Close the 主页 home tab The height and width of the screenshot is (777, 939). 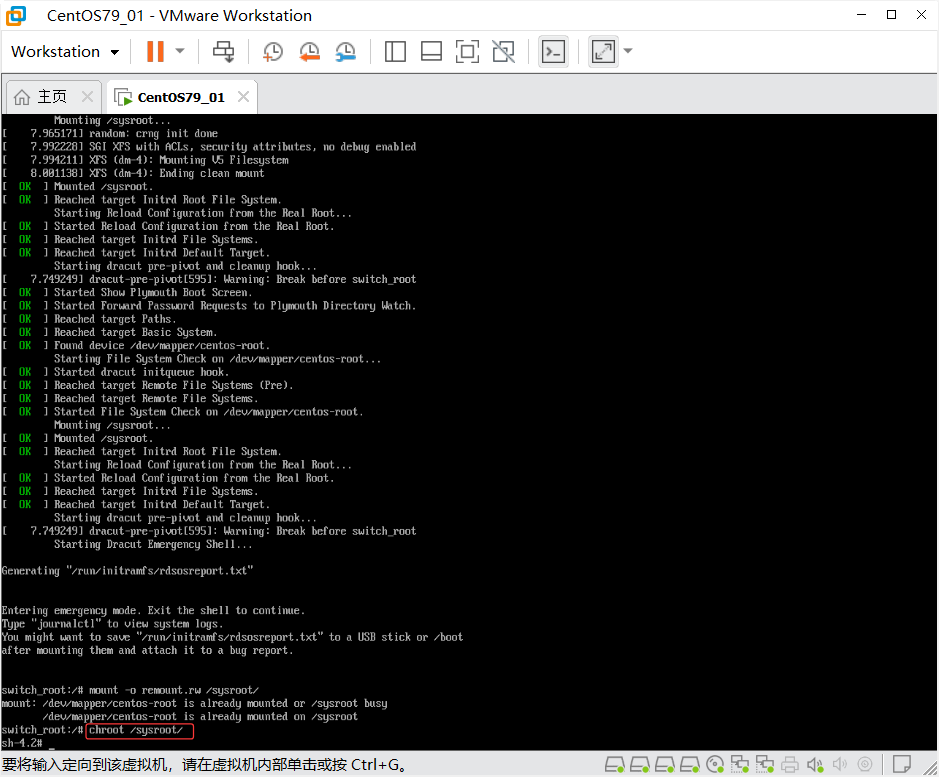(87, 96)
